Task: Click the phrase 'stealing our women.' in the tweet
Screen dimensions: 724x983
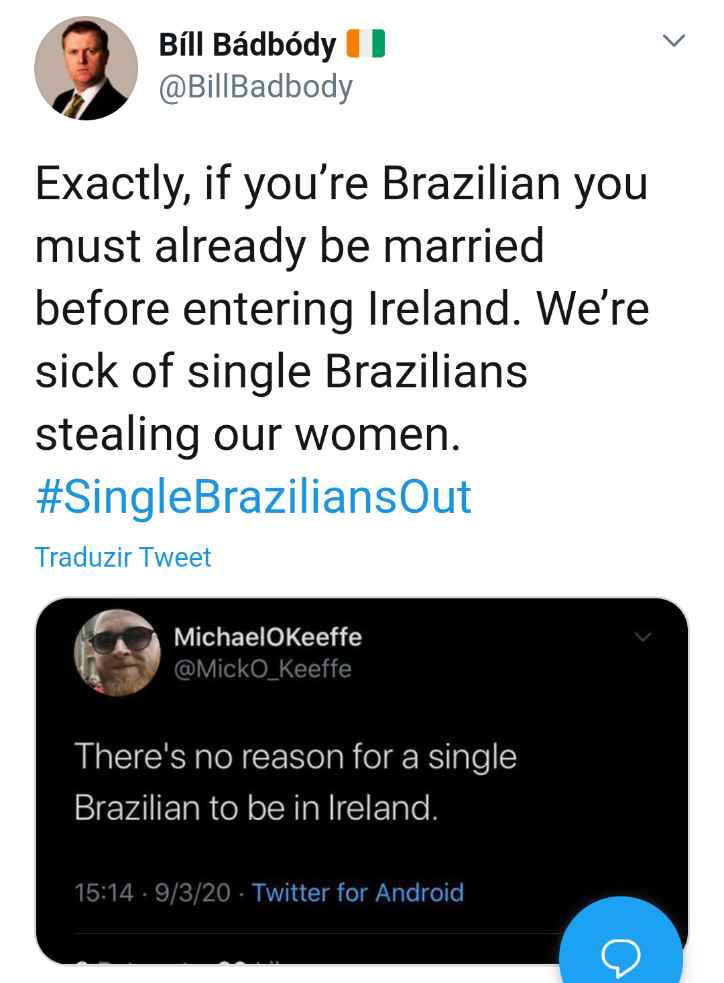Action: coord(248,434)
